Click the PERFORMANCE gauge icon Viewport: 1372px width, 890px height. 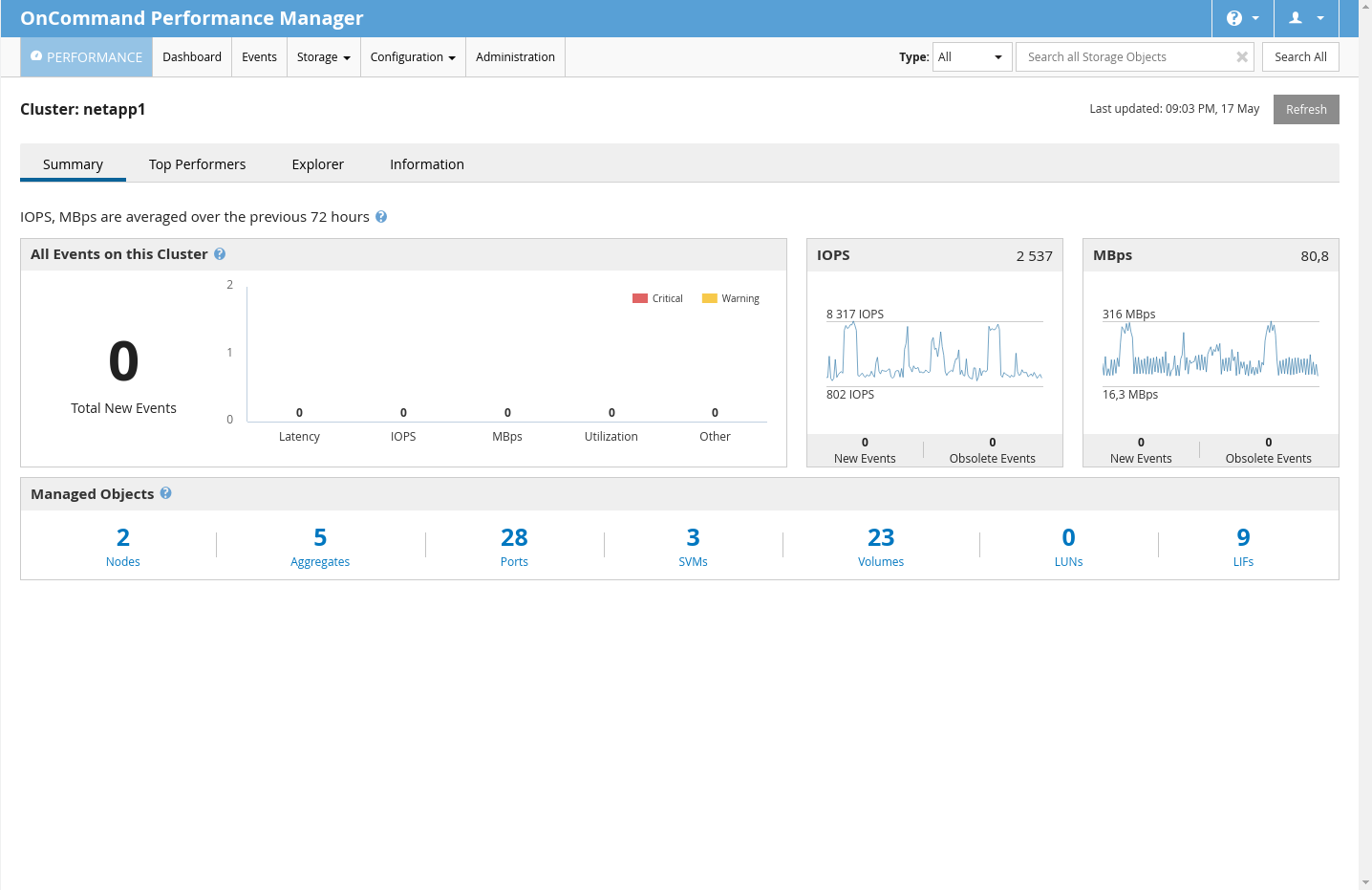36,56
